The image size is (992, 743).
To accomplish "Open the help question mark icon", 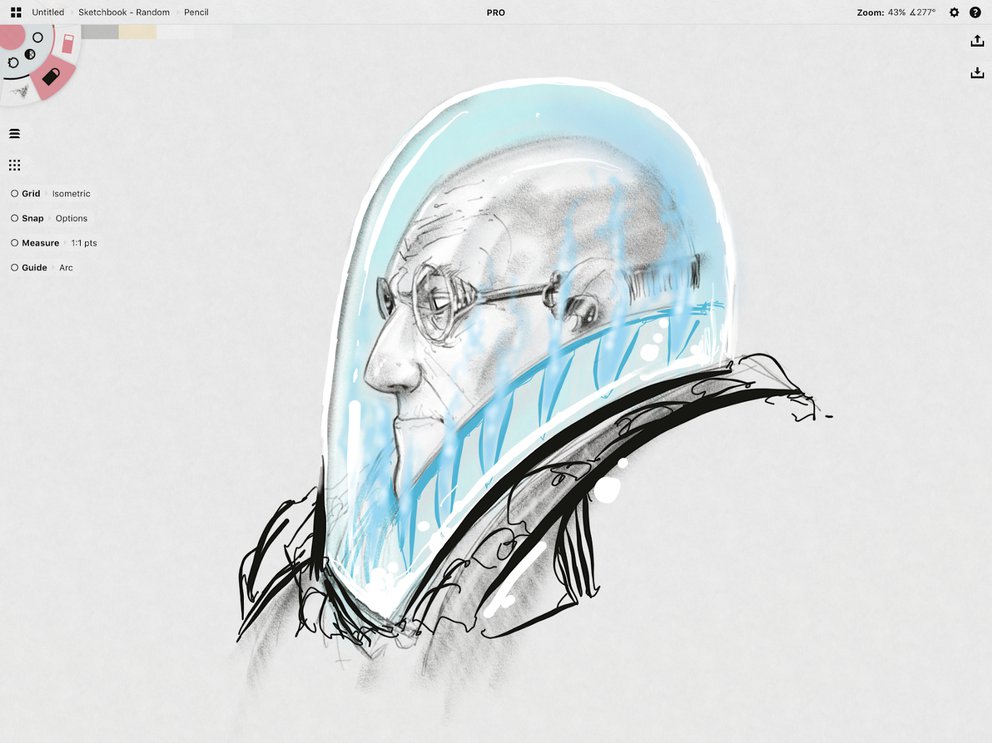I will tap(975, 12).
